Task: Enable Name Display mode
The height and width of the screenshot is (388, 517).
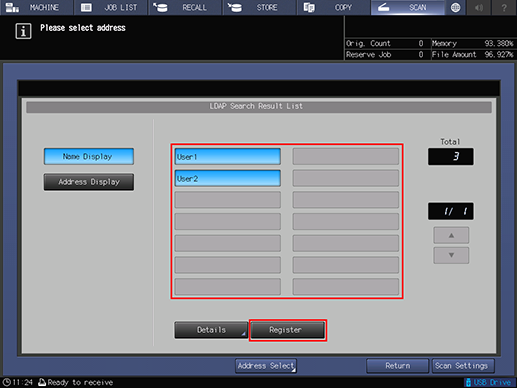Action: pos(89,157)
